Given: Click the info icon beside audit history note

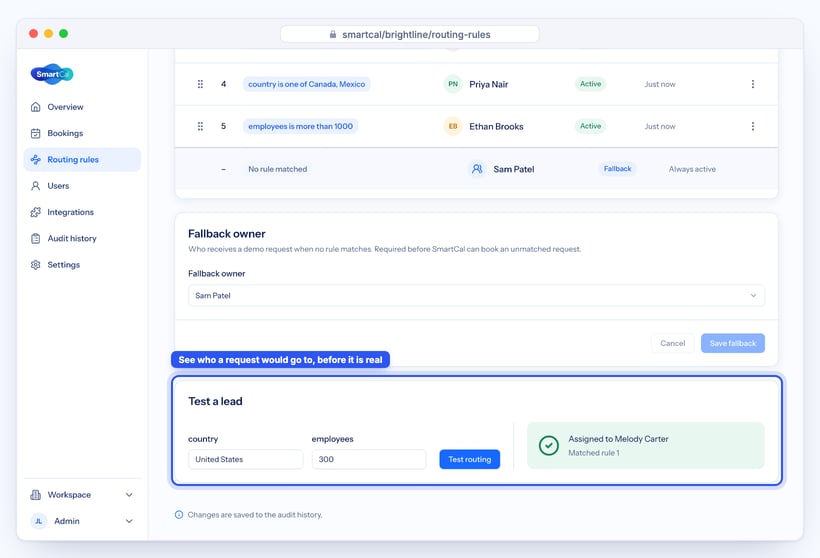Looking at the screenshot, I should coord(179,515).
